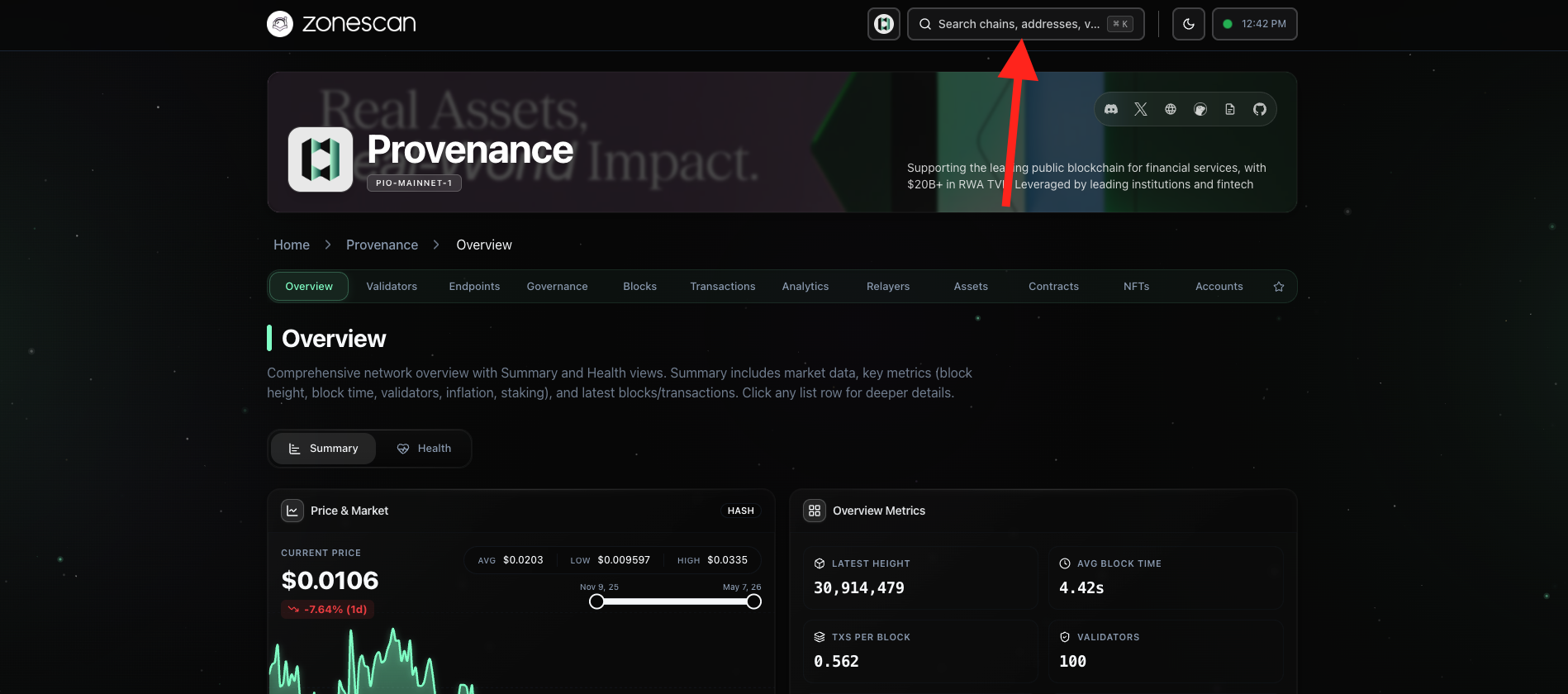Open the NFTs tab

click(x=1137, y=287)
